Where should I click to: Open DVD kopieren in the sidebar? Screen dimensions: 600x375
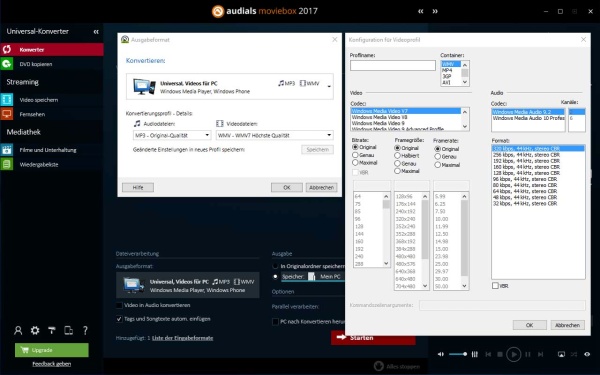(52, 64)
